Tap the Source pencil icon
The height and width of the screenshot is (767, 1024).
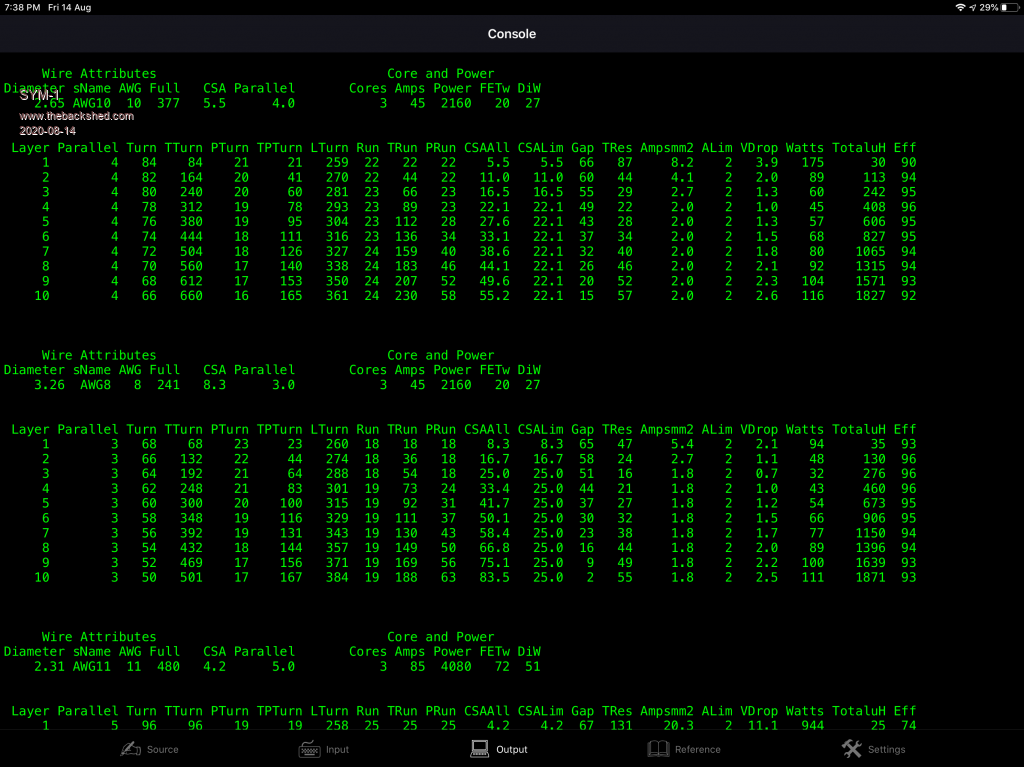(x=130, y=749)
